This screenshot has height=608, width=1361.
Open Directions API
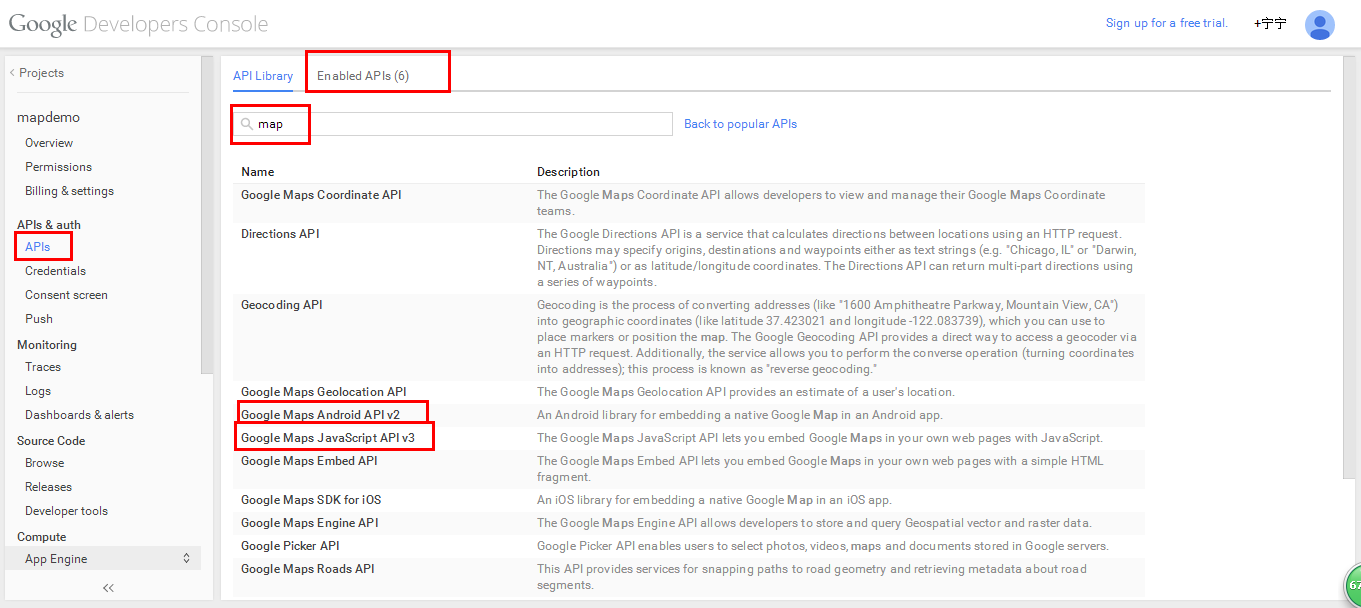(281, 234)
